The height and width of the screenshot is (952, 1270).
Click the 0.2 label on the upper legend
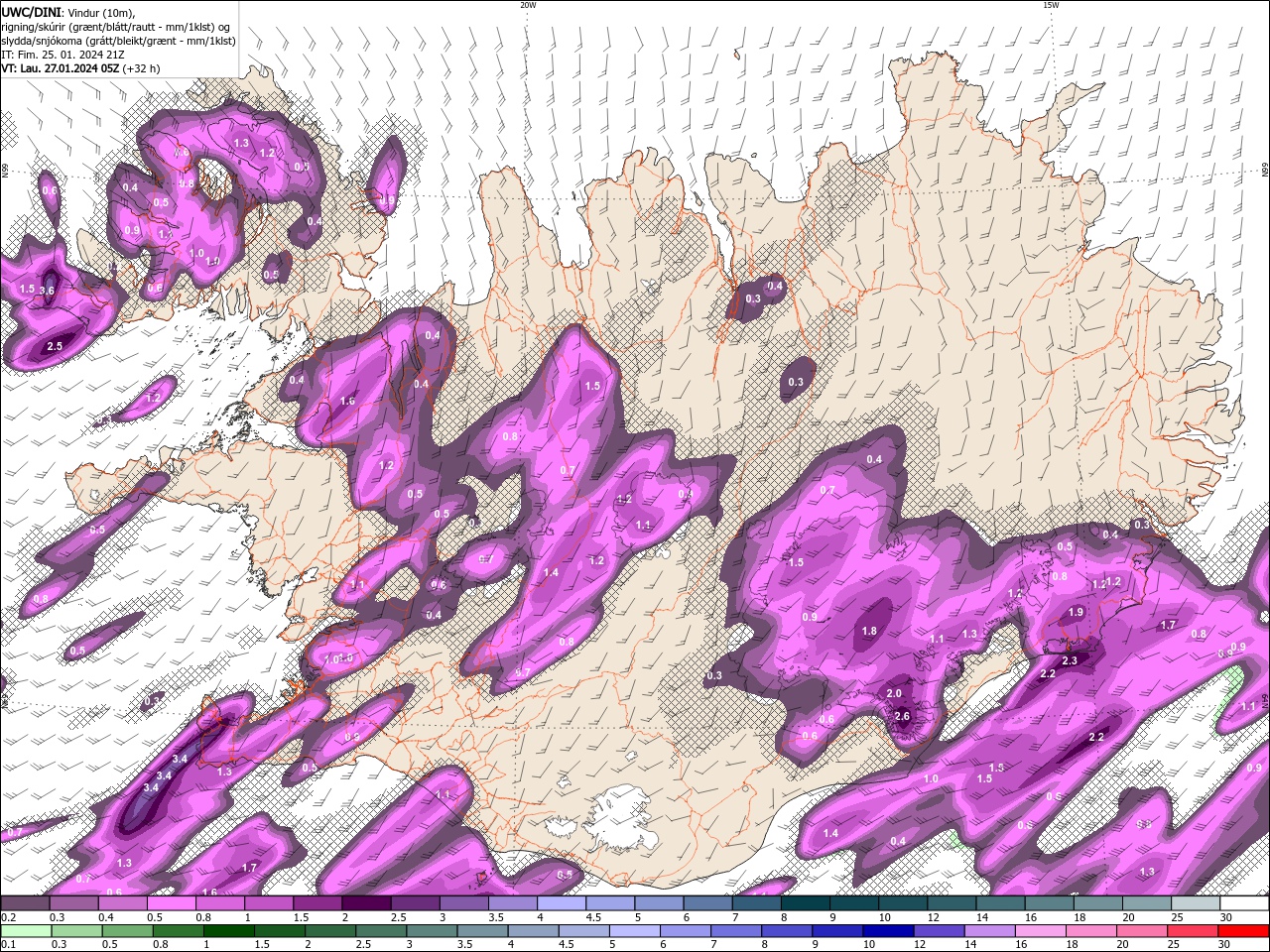coord(7,917)
